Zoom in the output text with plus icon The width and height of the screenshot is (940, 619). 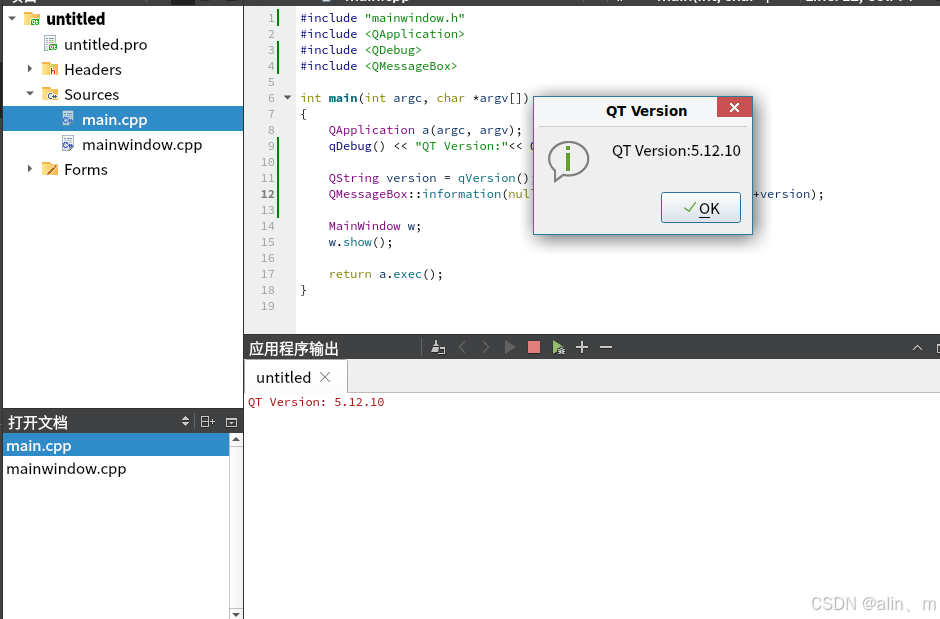pyautogui.click(x=582, y=348)
